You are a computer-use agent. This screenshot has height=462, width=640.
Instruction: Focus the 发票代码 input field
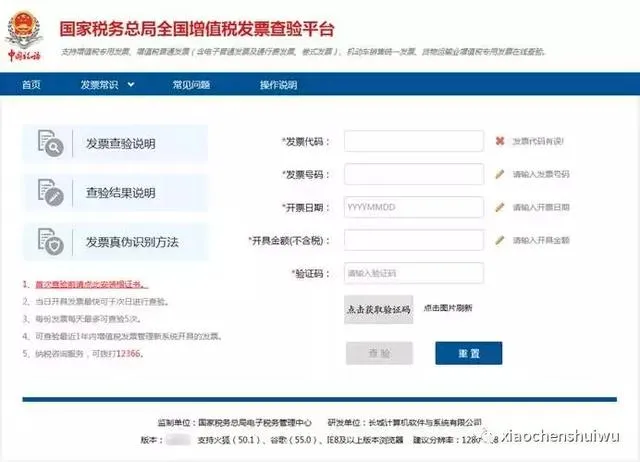tap(414, 141)
